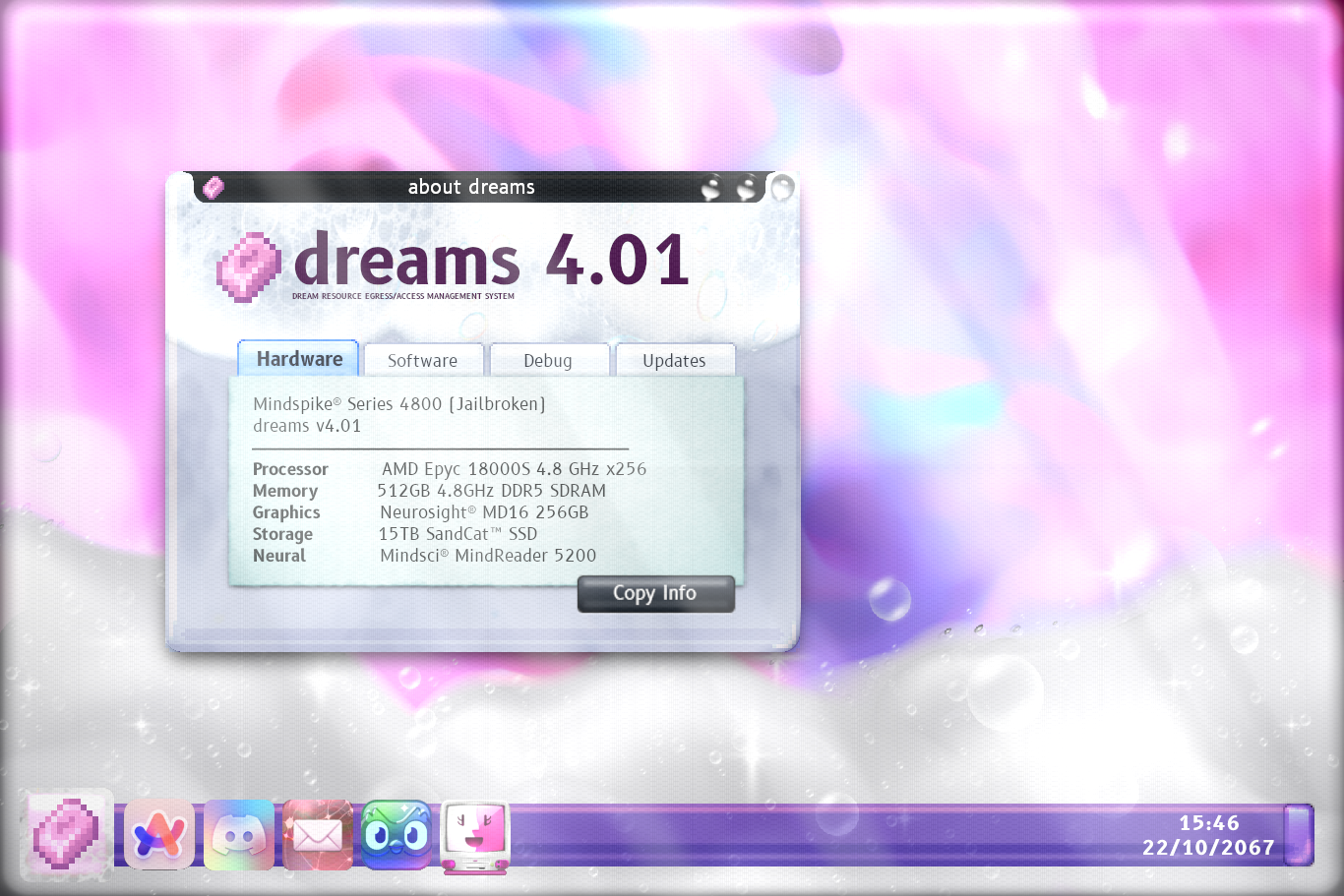Click the date 22/10/2067 in the taskbar
Image resolution: width=1344 pixels, height=896 pixels.
[1208, 848]
